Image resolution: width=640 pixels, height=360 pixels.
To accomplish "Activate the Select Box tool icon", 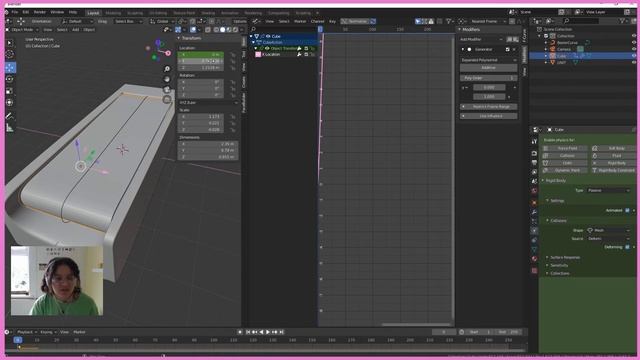I will [10, 43].
